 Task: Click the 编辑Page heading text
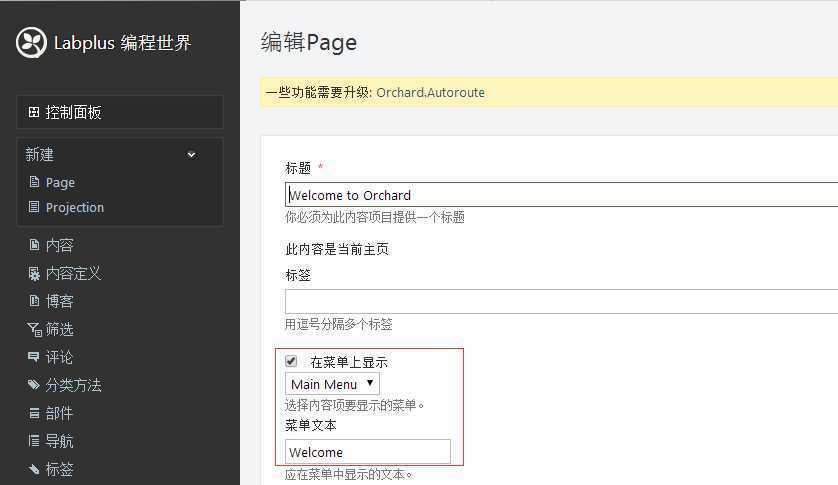(x=309, y=42)
